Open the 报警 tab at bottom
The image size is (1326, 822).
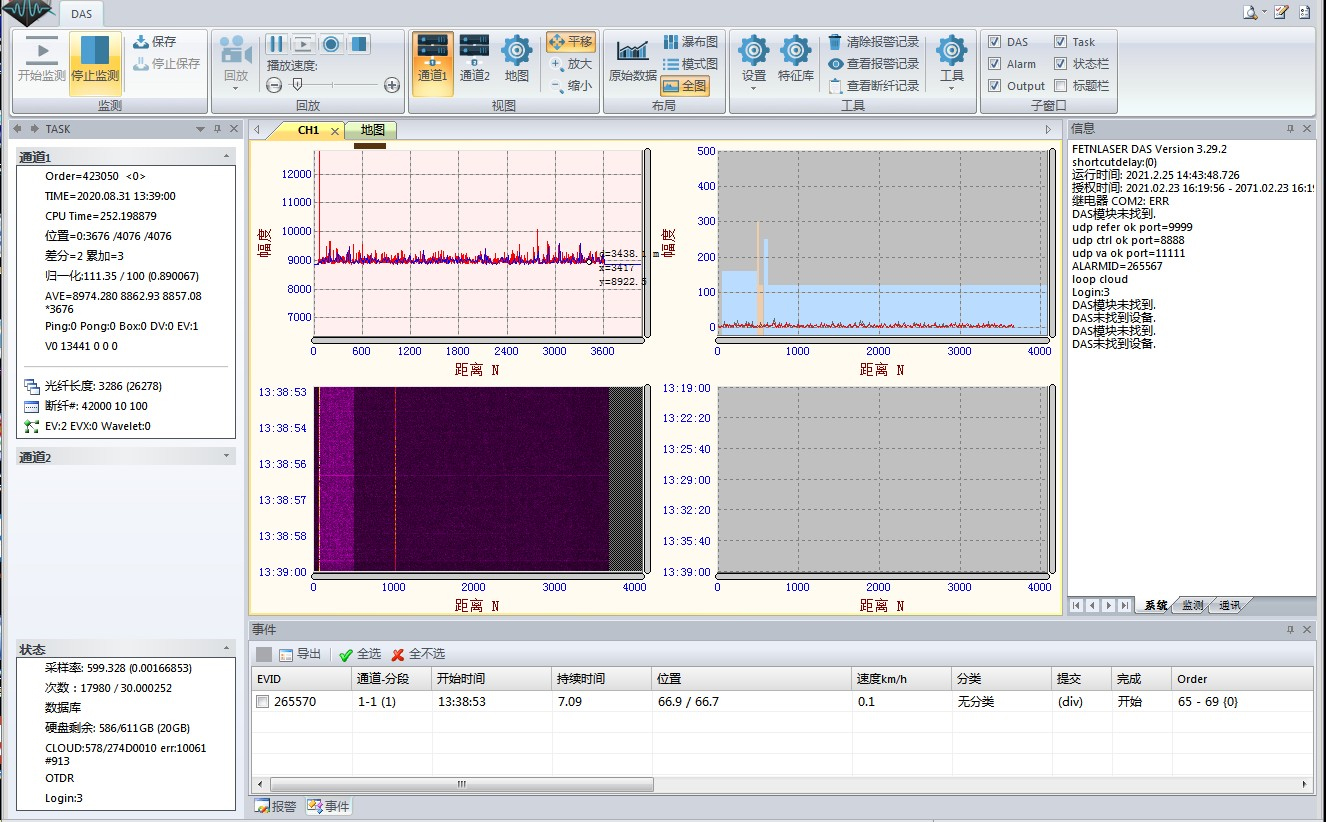[x=276, y=806]
